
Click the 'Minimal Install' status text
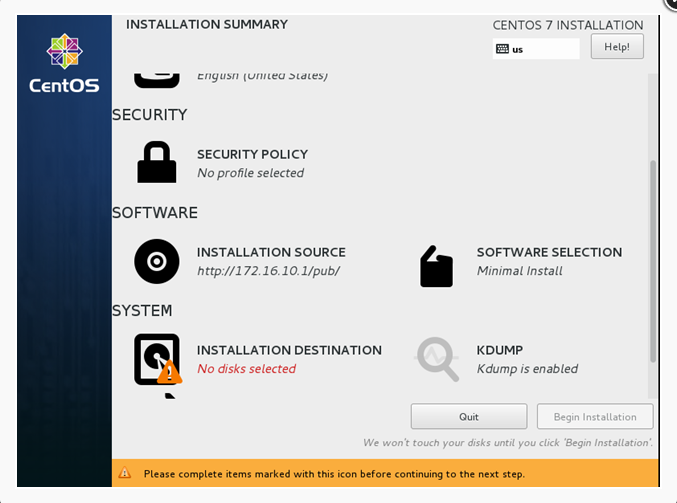pyautogui.click(x=519, y=271)
